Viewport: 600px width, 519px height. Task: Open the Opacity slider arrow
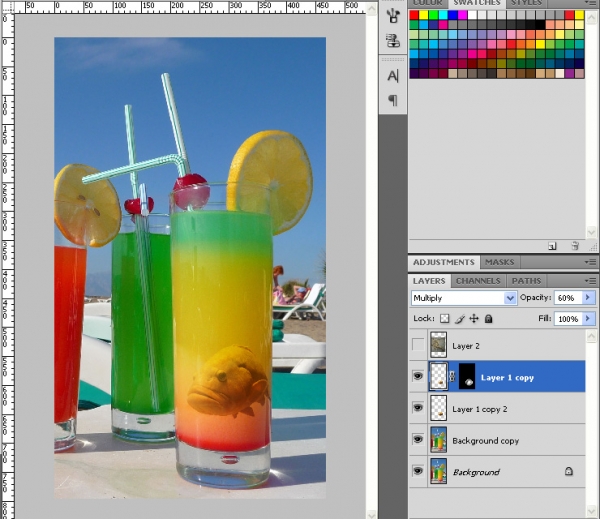pyautogui.click(x=589, y=297)
